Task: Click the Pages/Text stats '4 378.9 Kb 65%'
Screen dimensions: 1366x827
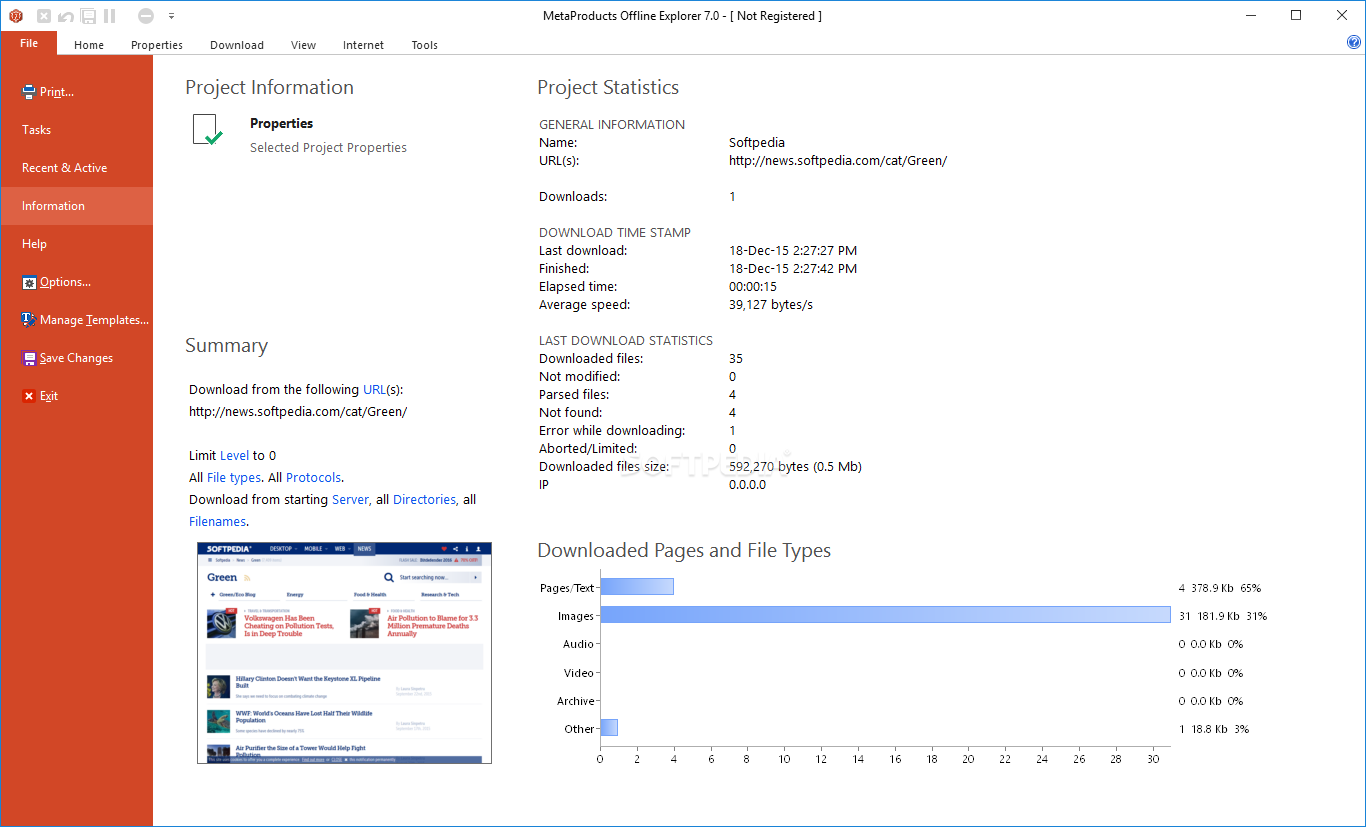Action: [x=1220, y=588]
